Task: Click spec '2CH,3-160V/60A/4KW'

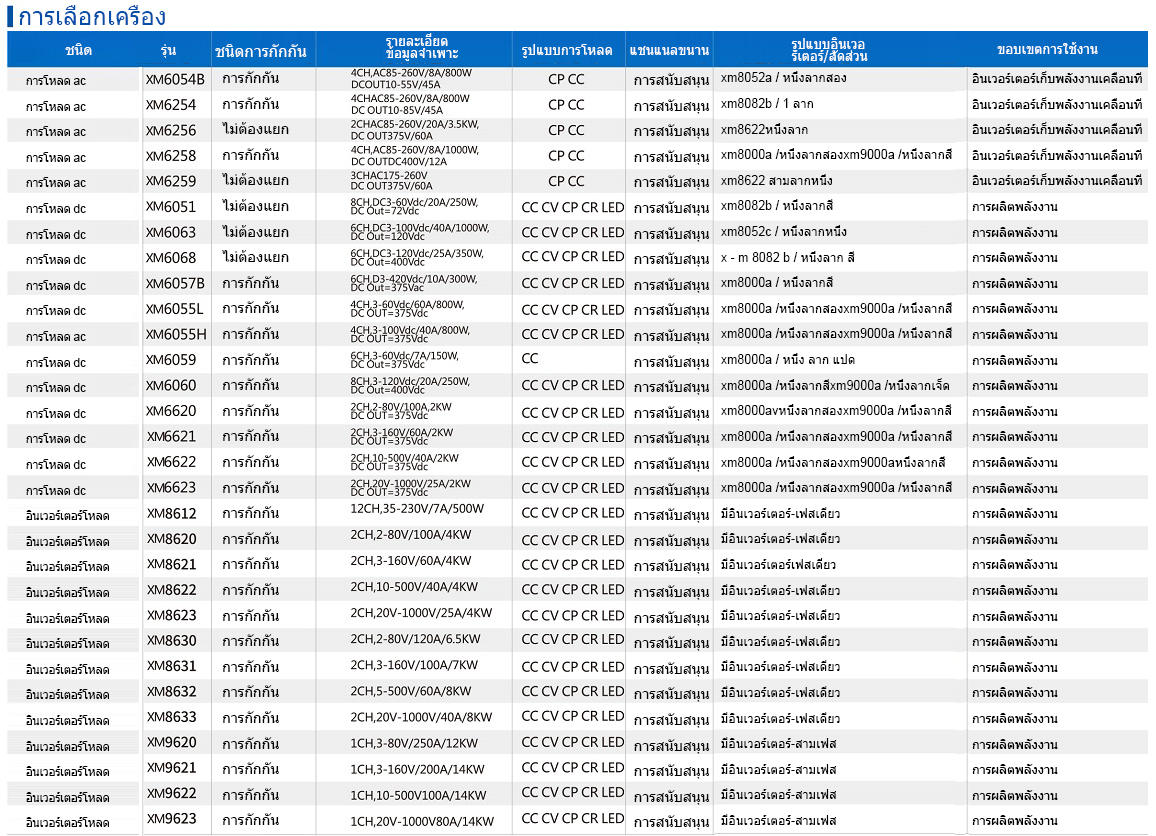Action: tap(410, 560)
